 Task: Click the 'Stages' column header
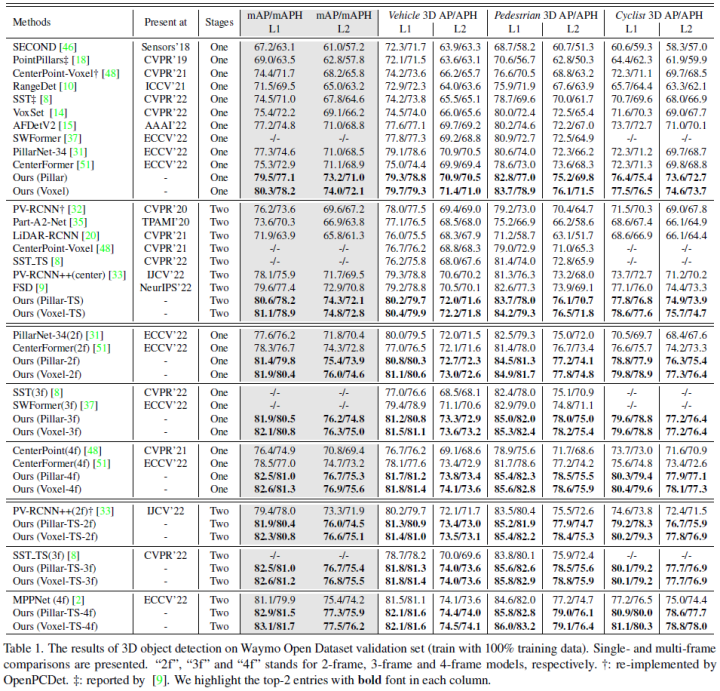(219, 22)
